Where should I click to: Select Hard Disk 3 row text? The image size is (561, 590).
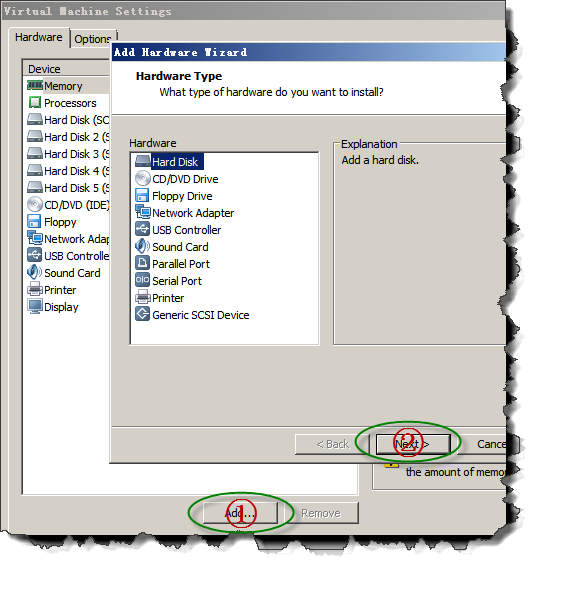[77, 154]
